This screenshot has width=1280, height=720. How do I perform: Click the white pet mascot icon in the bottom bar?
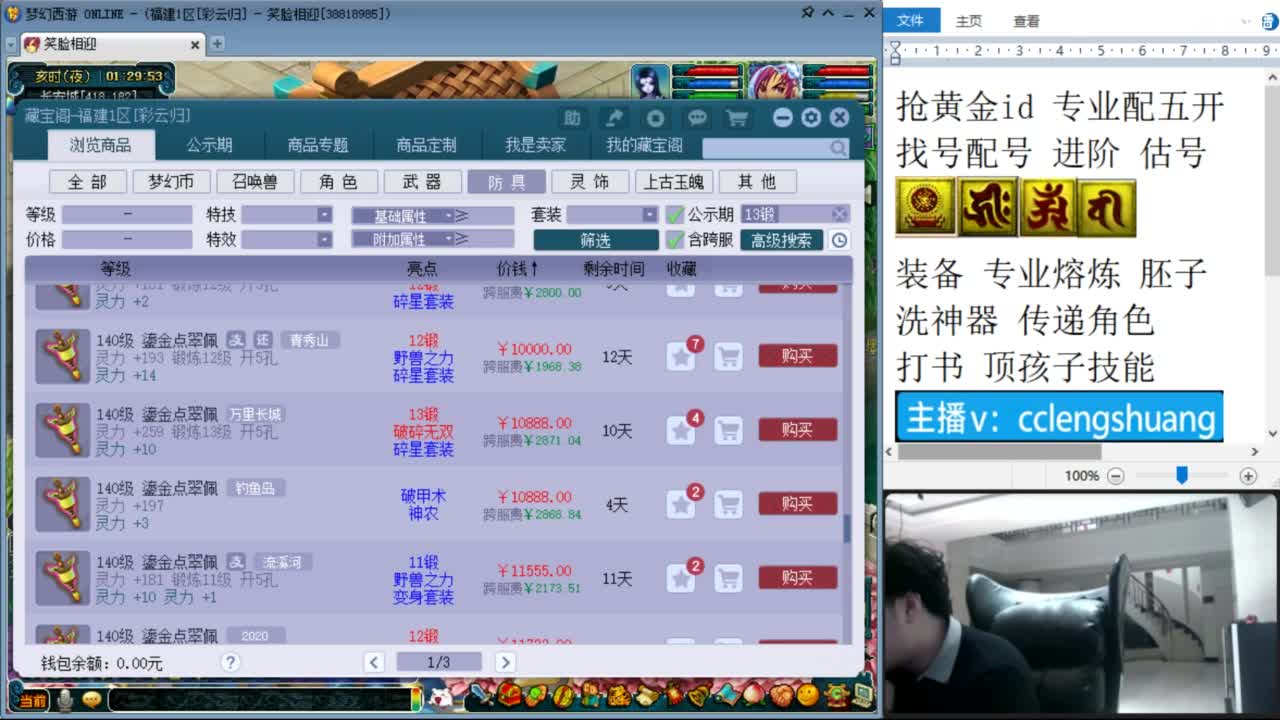click(441, 698)
